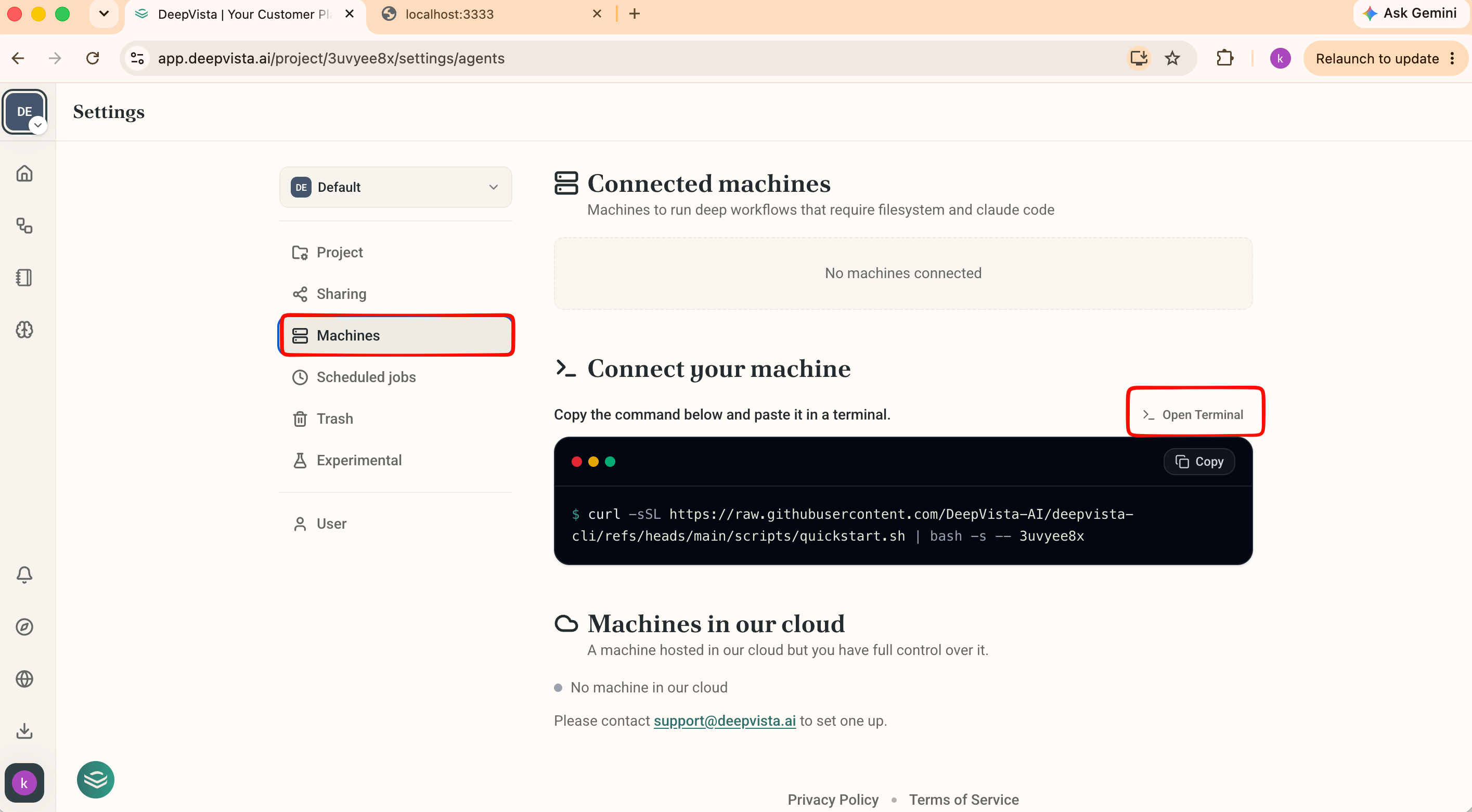Screen dimensions: 1472x812
Task: Click the No machine in our cloud status
Action: 641,688
